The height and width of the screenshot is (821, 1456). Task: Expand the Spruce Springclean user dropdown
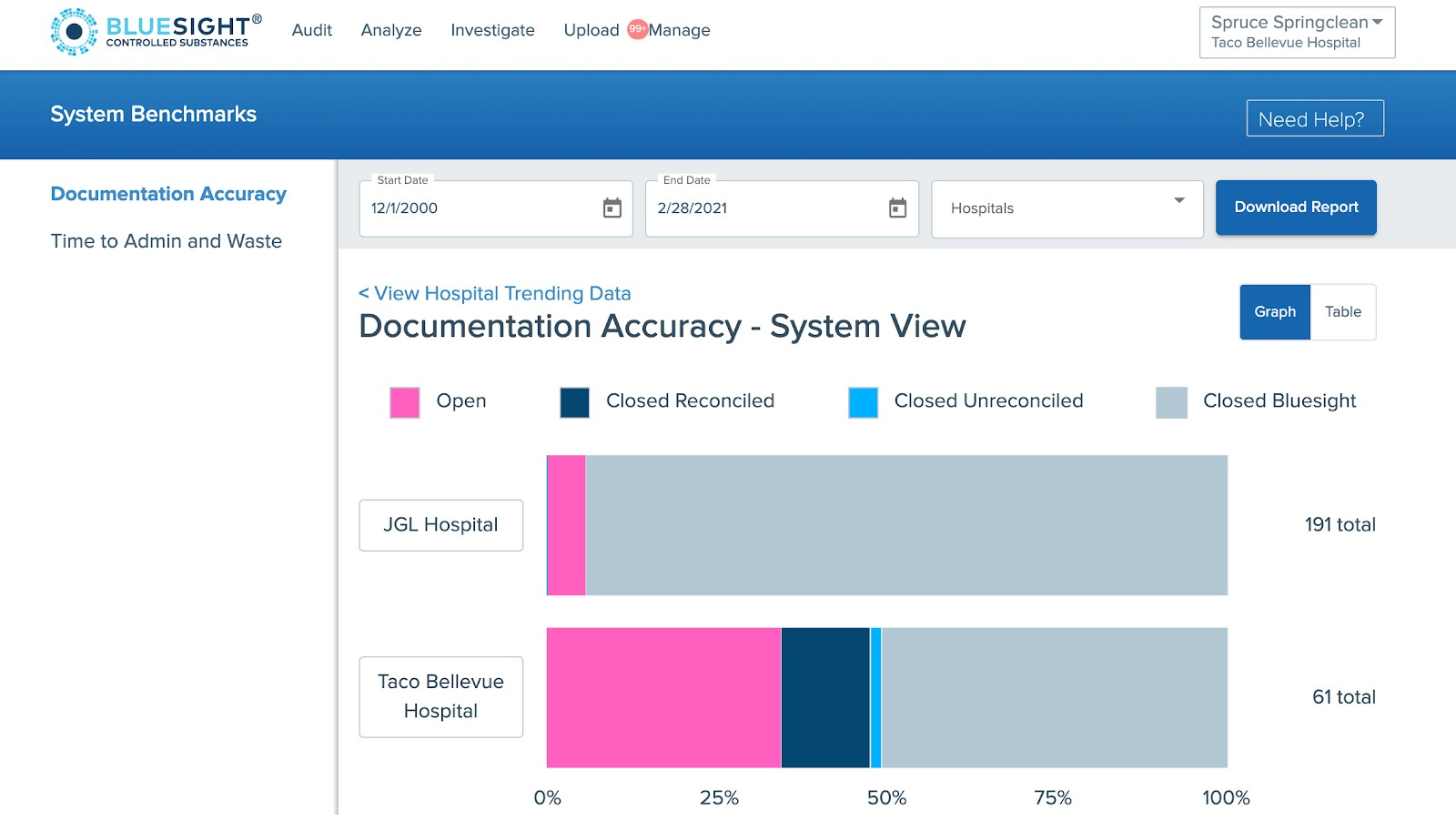(1297, 33)
